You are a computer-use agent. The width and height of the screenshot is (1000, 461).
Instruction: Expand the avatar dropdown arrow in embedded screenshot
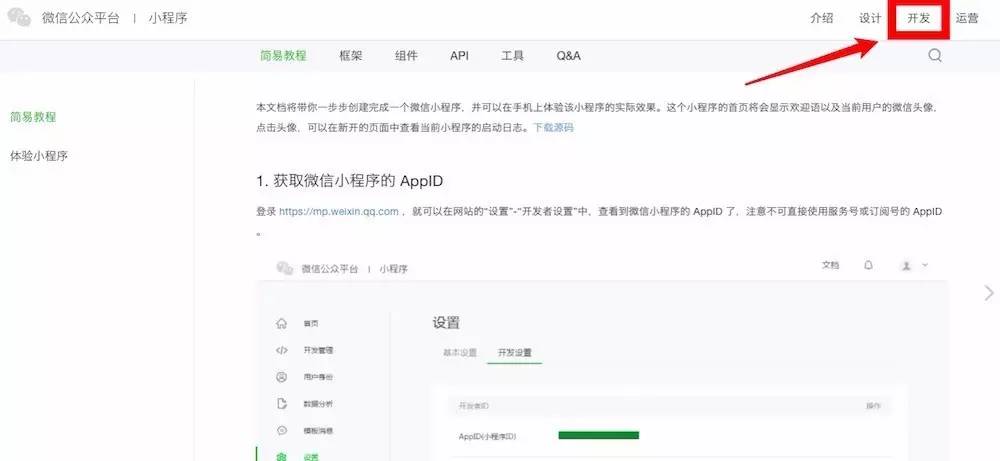click(925, 265)
